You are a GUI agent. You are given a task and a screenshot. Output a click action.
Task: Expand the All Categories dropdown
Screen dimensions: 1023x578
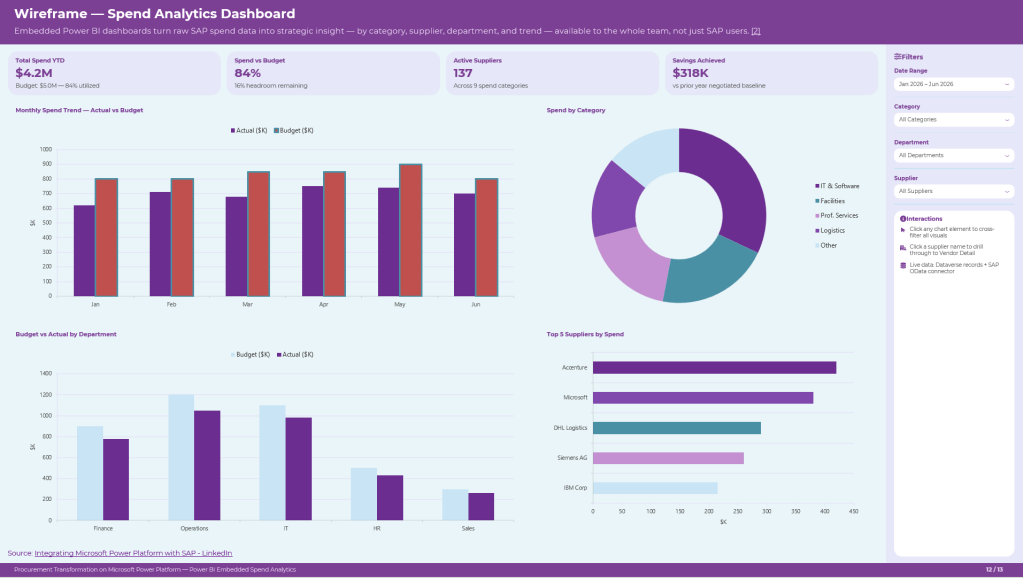coord(953,120)
